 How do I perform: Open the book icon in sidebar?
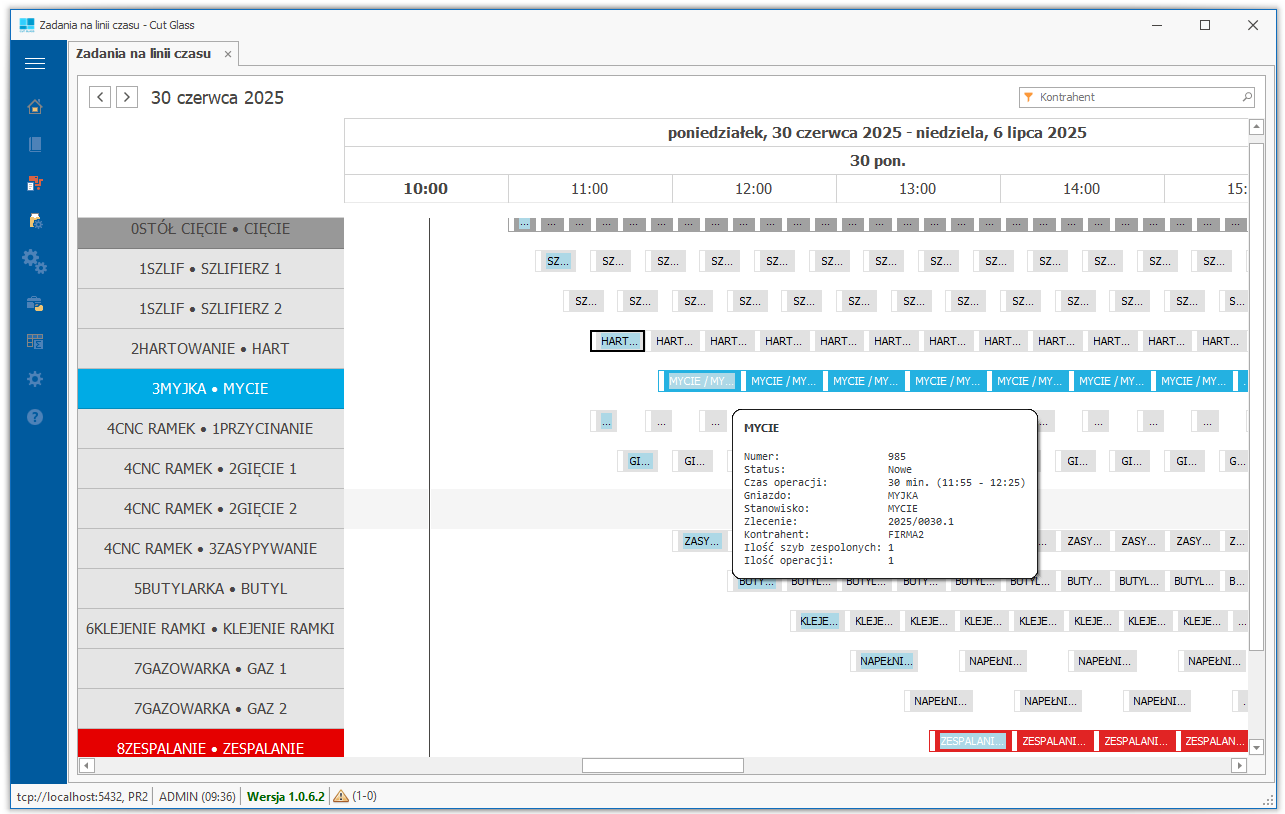(x=35, y=144)
